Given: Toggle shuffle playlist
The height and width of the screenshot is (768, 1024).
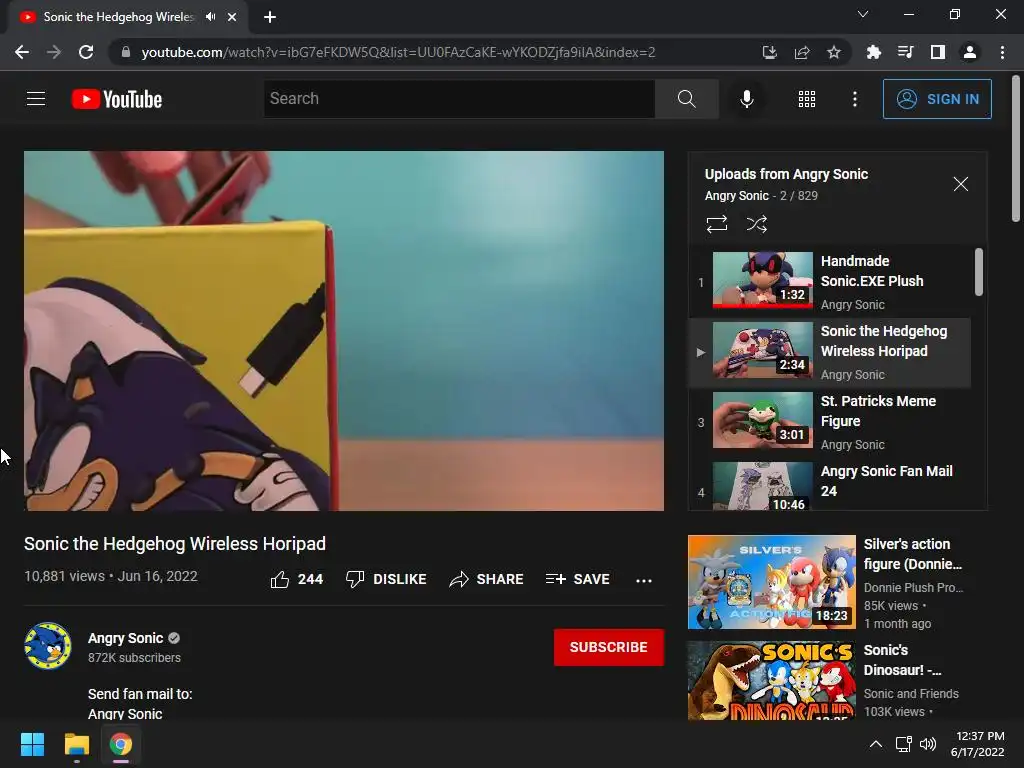Looking at the screenshot, I should coord(756,224).
